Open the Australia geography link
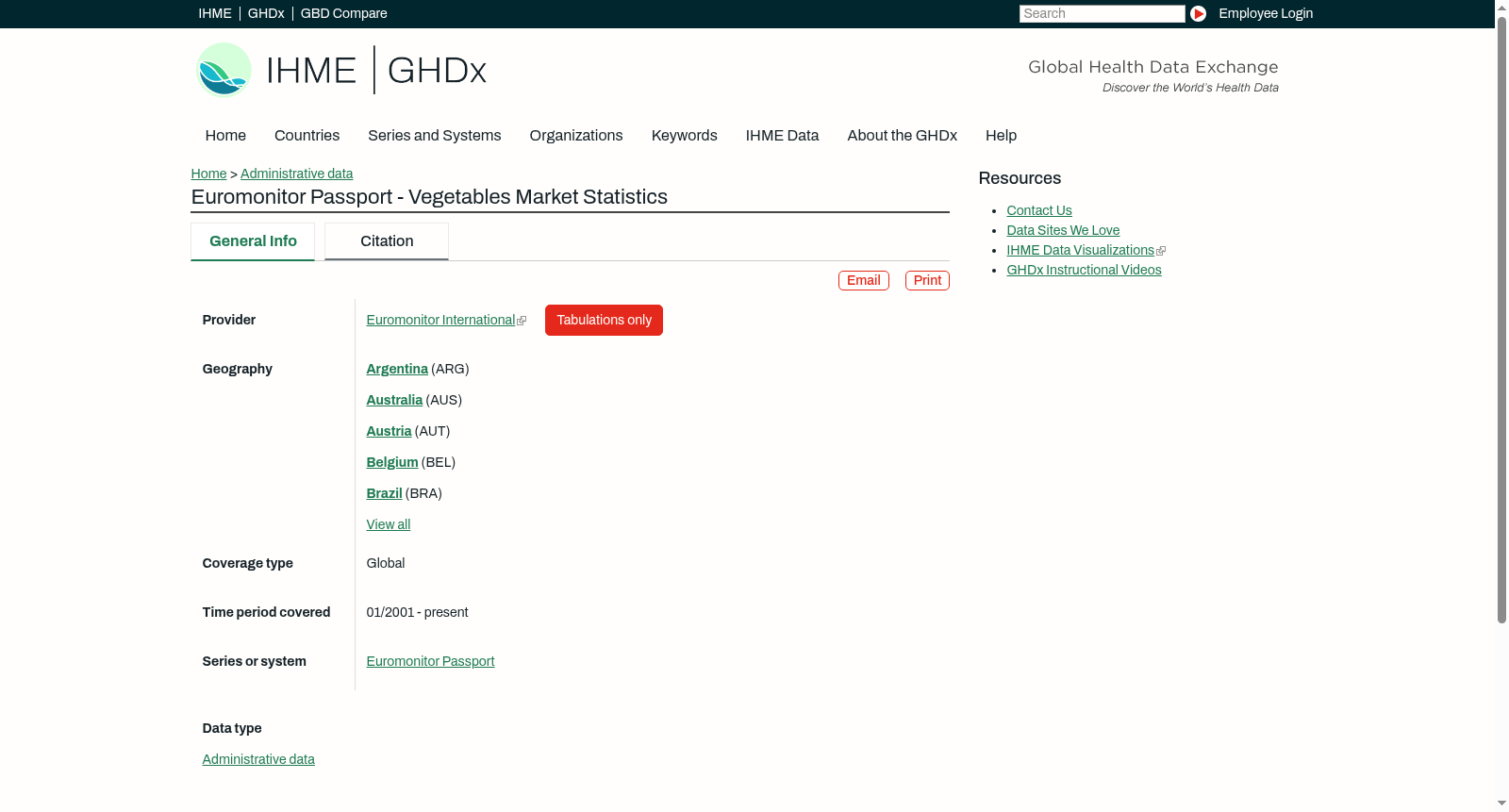Screen dimensions: 1509x812 coord(394,400)
